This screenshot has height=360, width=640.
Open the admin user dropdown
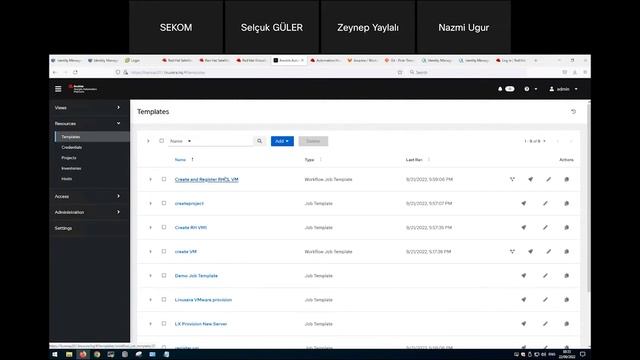coord(563,89)
